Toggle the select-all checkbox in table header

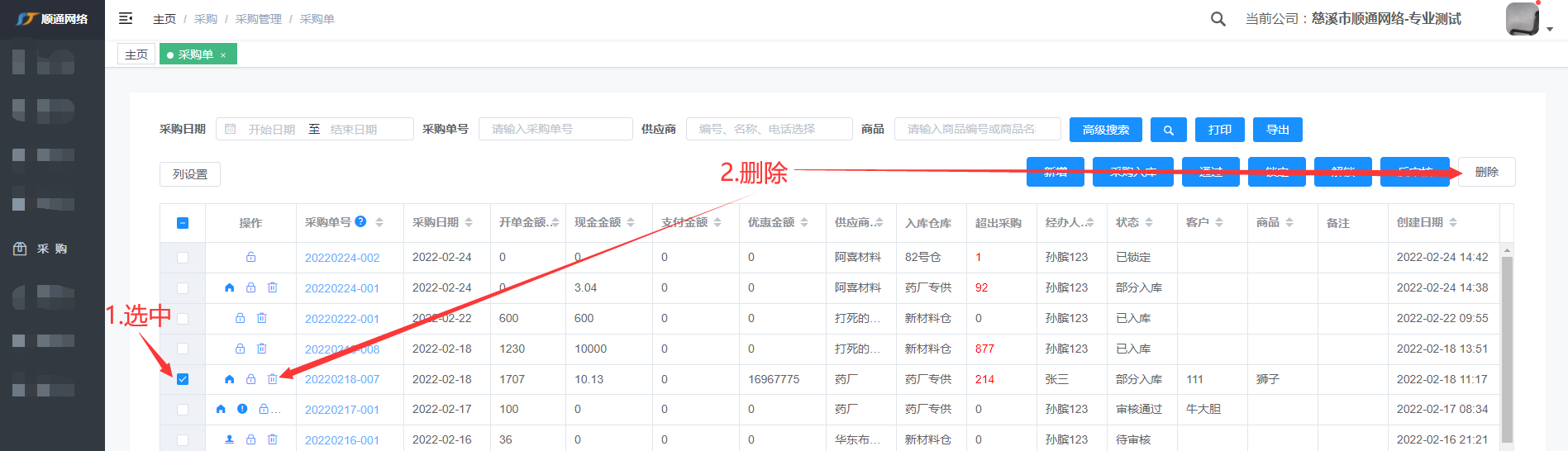tap(183, 223)
